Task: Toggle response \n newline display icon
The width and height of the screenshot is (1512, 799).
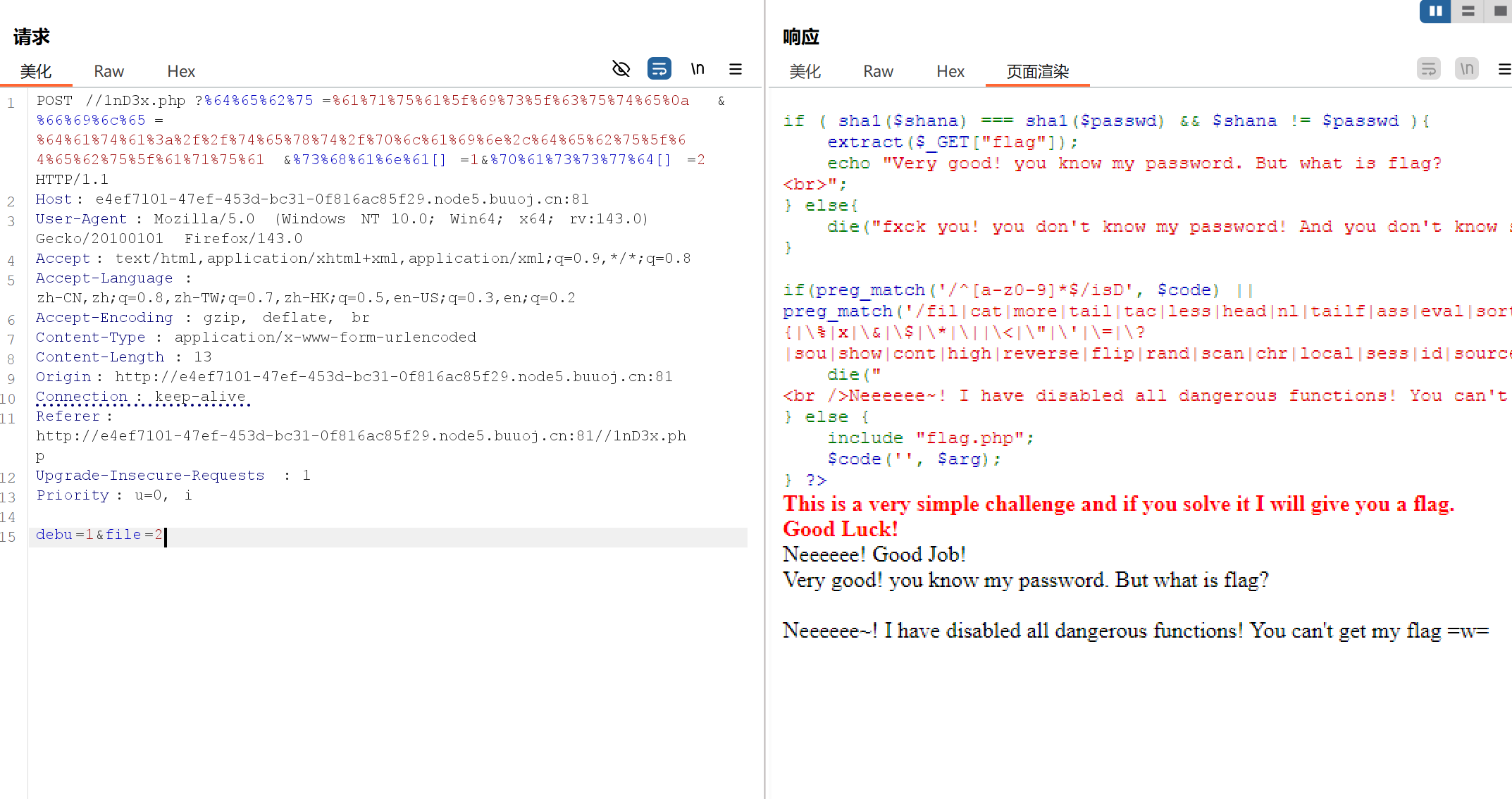Action: pos(1466,68)
